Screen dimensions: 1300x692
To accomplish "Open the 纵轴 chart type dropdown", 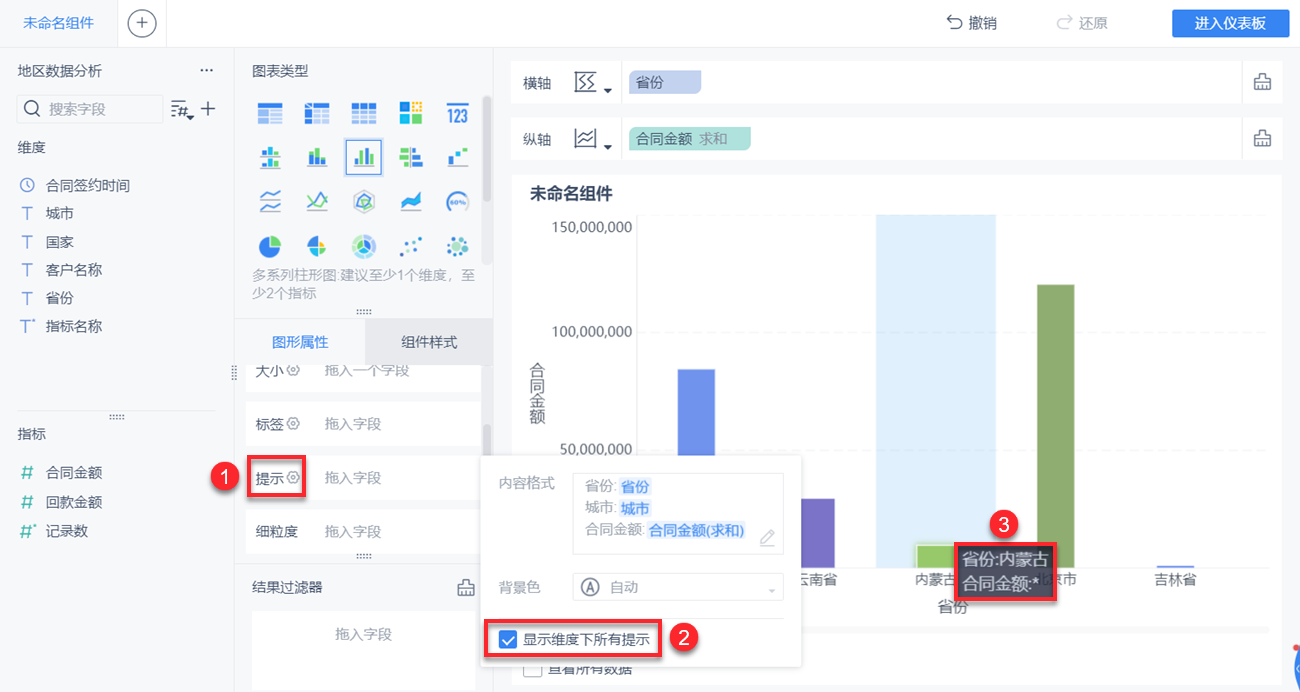I will tap(592, 139).
